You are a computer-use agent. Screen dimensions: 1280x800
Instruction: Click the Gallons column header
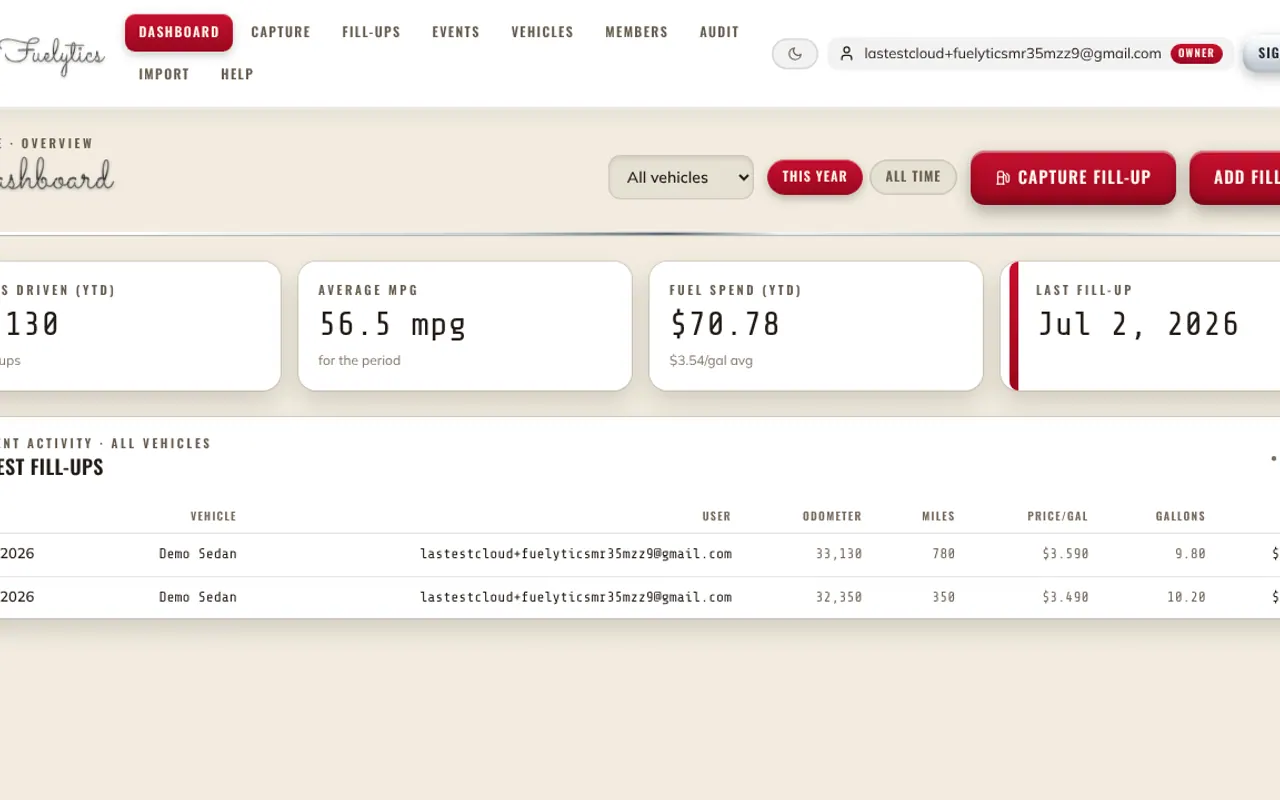[x=1180, y=517]
